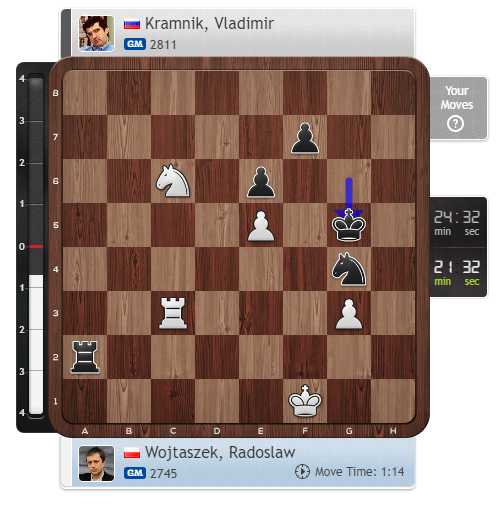This screenshot has height=505, width=499.
Task: Click the empty h8 square
Action: point(393,93)
